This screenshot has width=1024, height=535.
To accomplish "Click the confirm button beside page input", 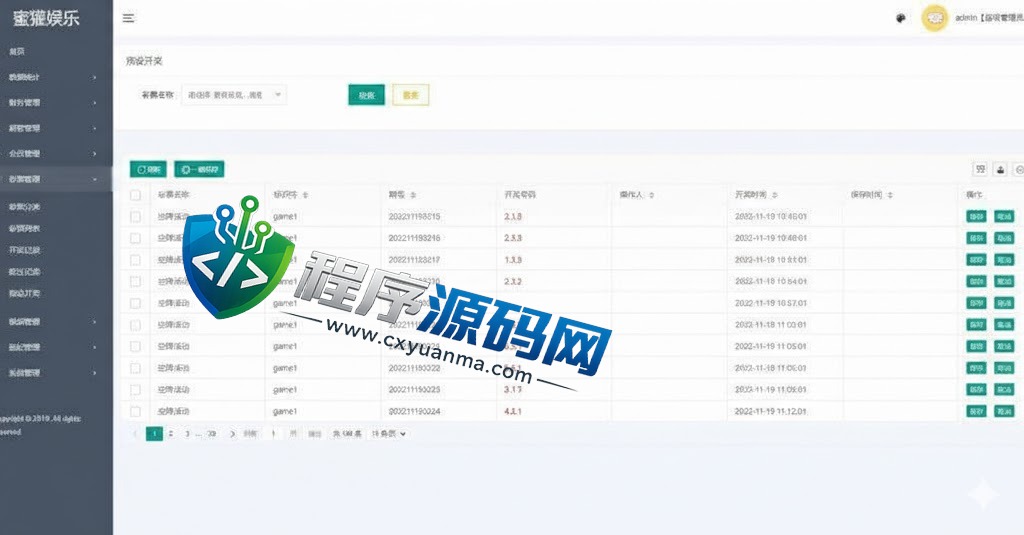I will [315, 434].
